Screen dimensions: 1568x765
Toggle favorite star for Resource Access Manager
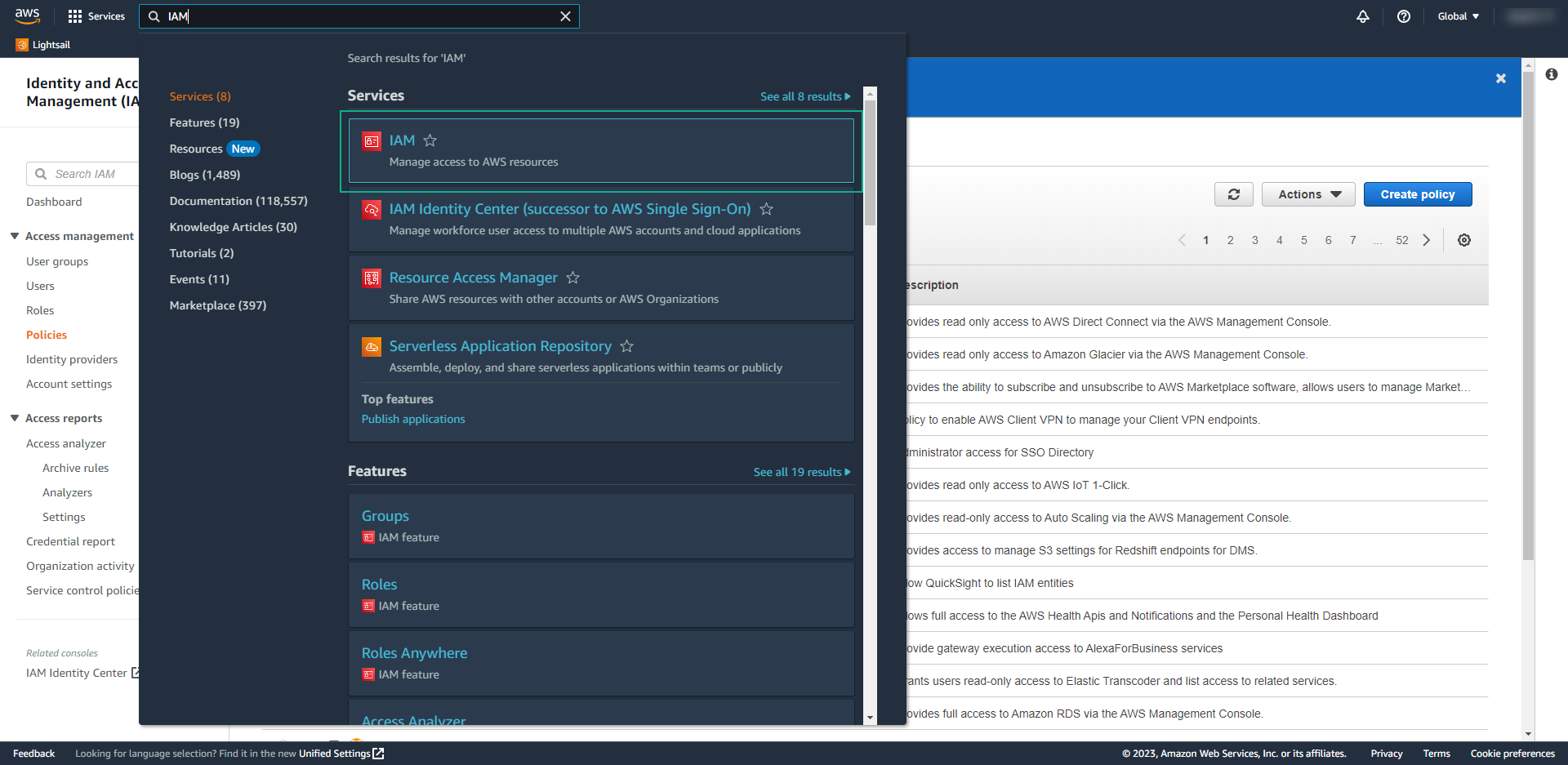572,278
